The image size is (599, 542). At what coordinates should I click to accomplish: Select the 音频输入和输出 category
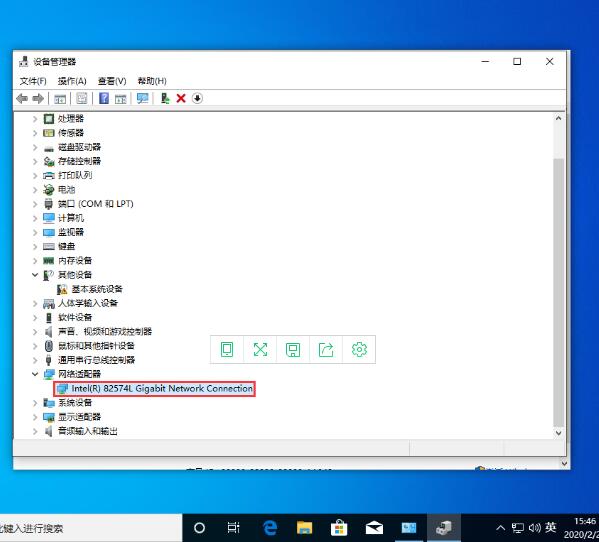(87, 431)
